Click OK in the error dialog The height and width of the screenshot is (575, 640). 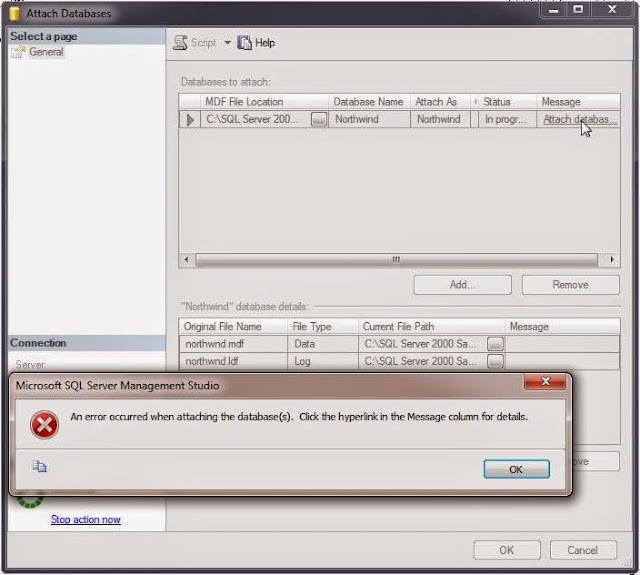516,469
